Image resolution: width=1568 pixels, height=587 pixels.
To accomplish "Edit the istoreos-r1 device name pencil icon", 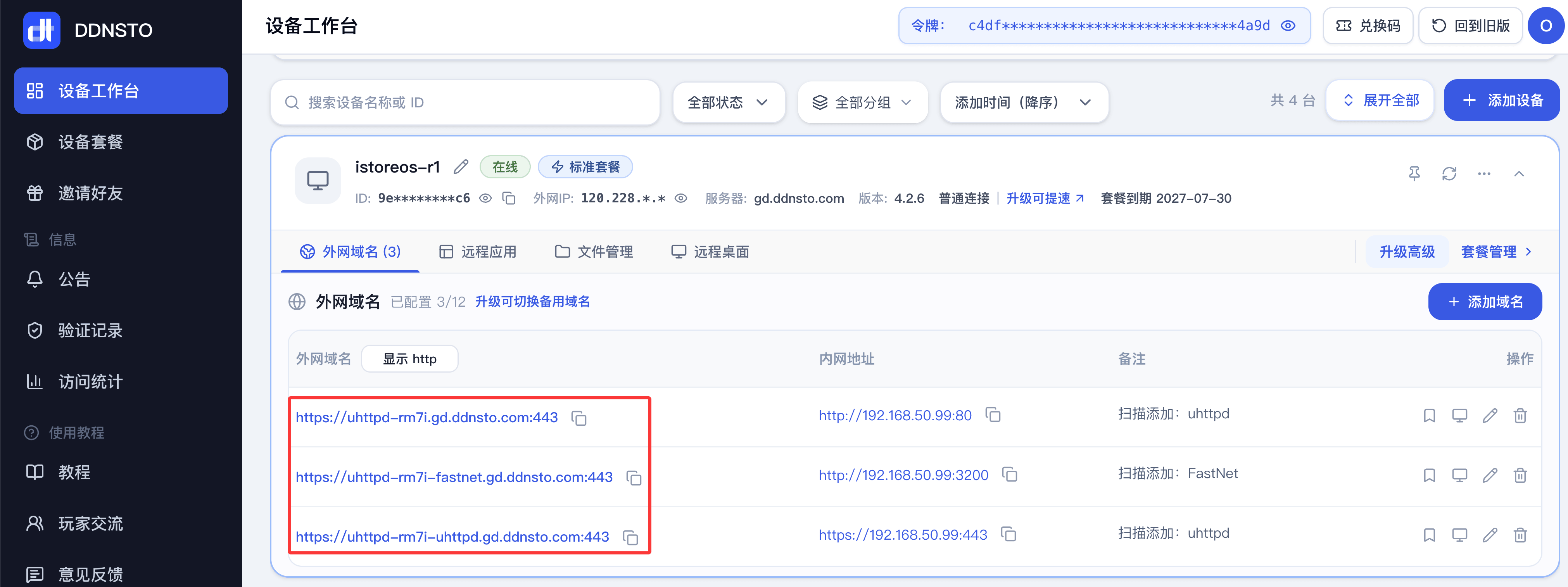I will (x=461, y=167).
